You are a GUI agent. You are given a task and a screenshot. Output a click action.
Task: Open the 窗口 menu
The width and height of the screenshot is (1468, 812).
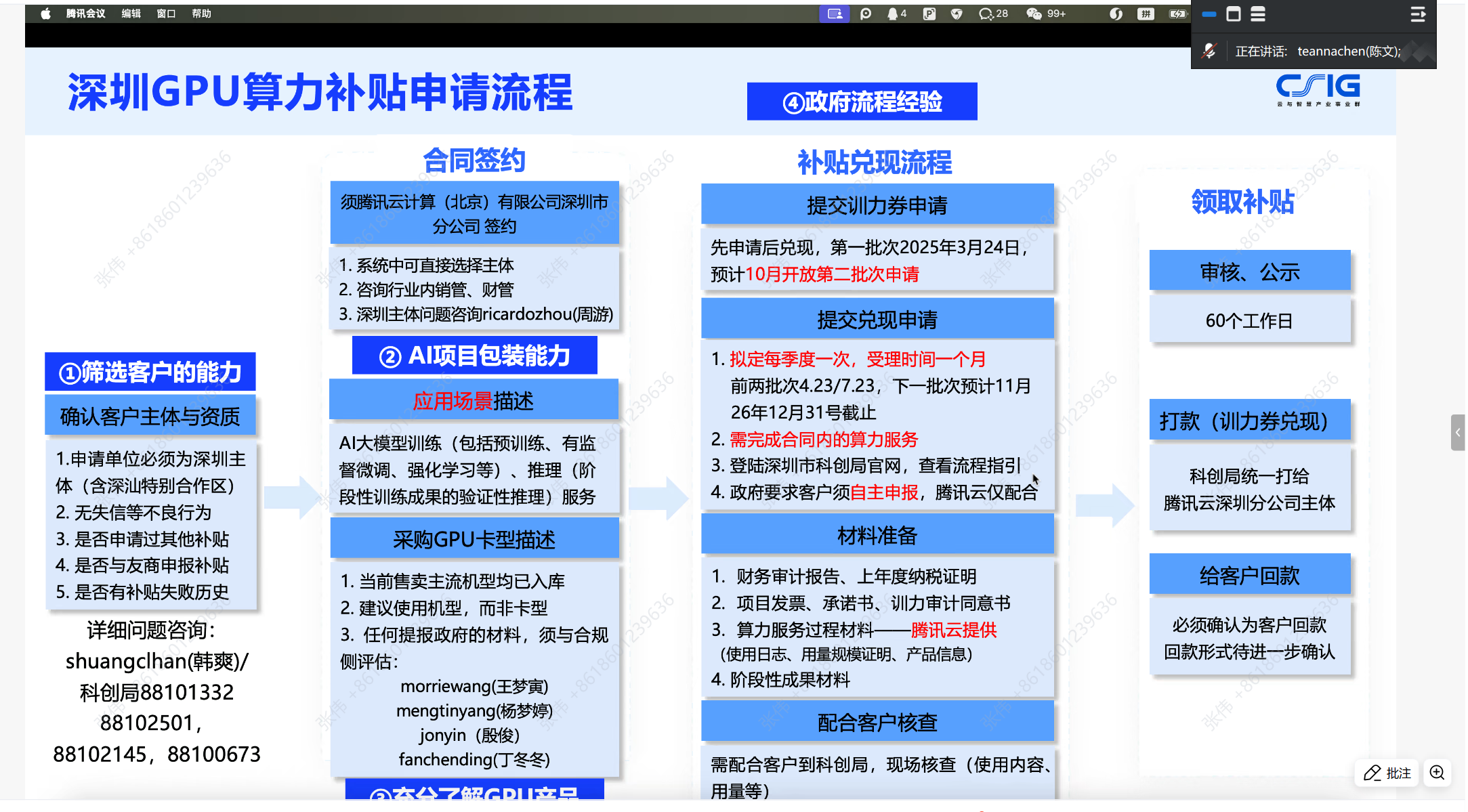(166, 14)
